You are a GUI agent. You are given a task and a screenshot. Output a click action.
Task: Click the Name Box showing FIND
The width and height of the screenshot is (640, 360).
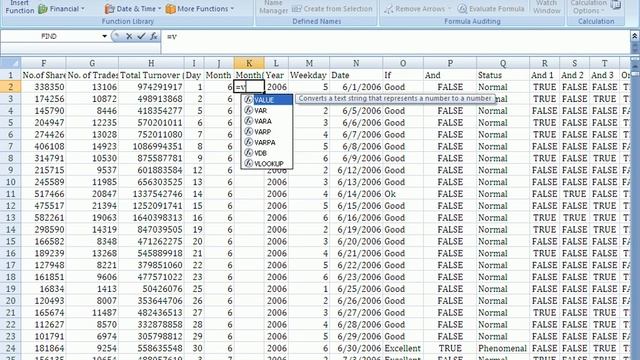coord(49,36)
